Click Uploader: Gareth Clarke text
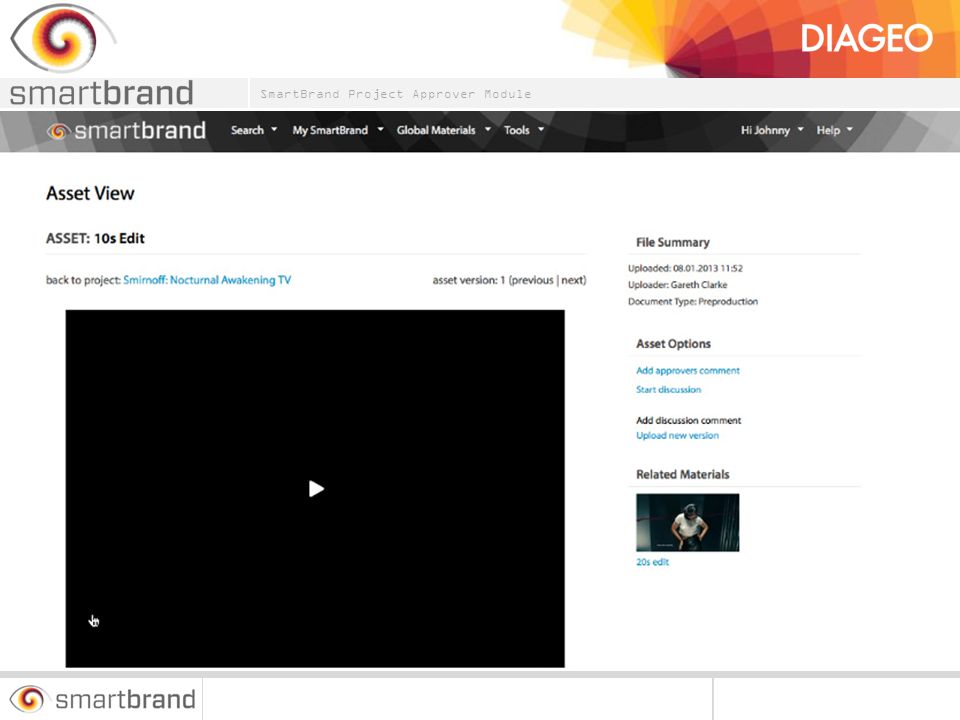Viewport: 960px width, 720px height. (677, 285)
